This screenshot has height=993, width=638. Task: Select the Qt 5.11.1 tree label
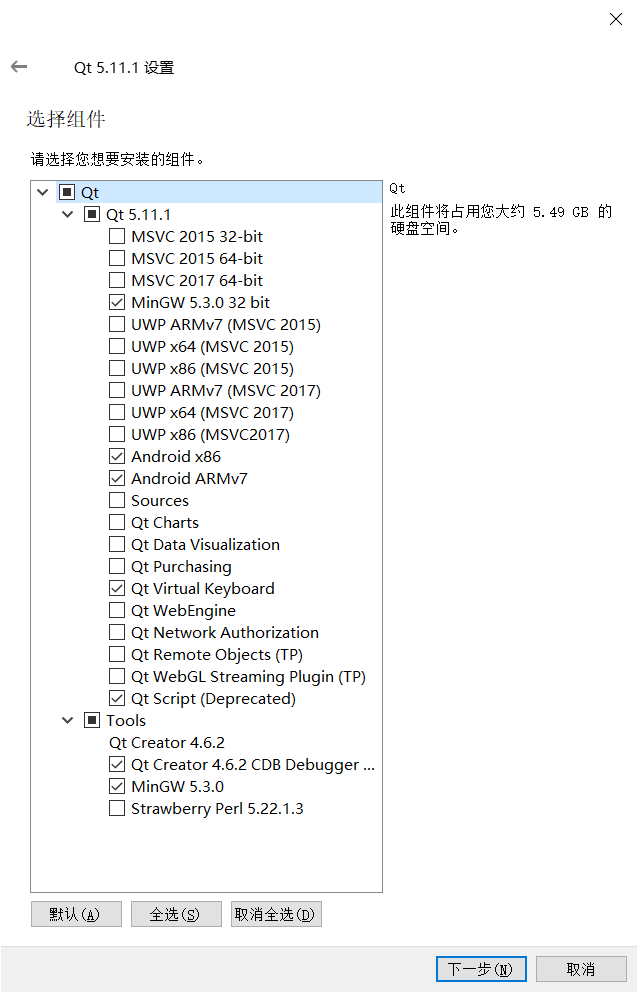(138, 215)
